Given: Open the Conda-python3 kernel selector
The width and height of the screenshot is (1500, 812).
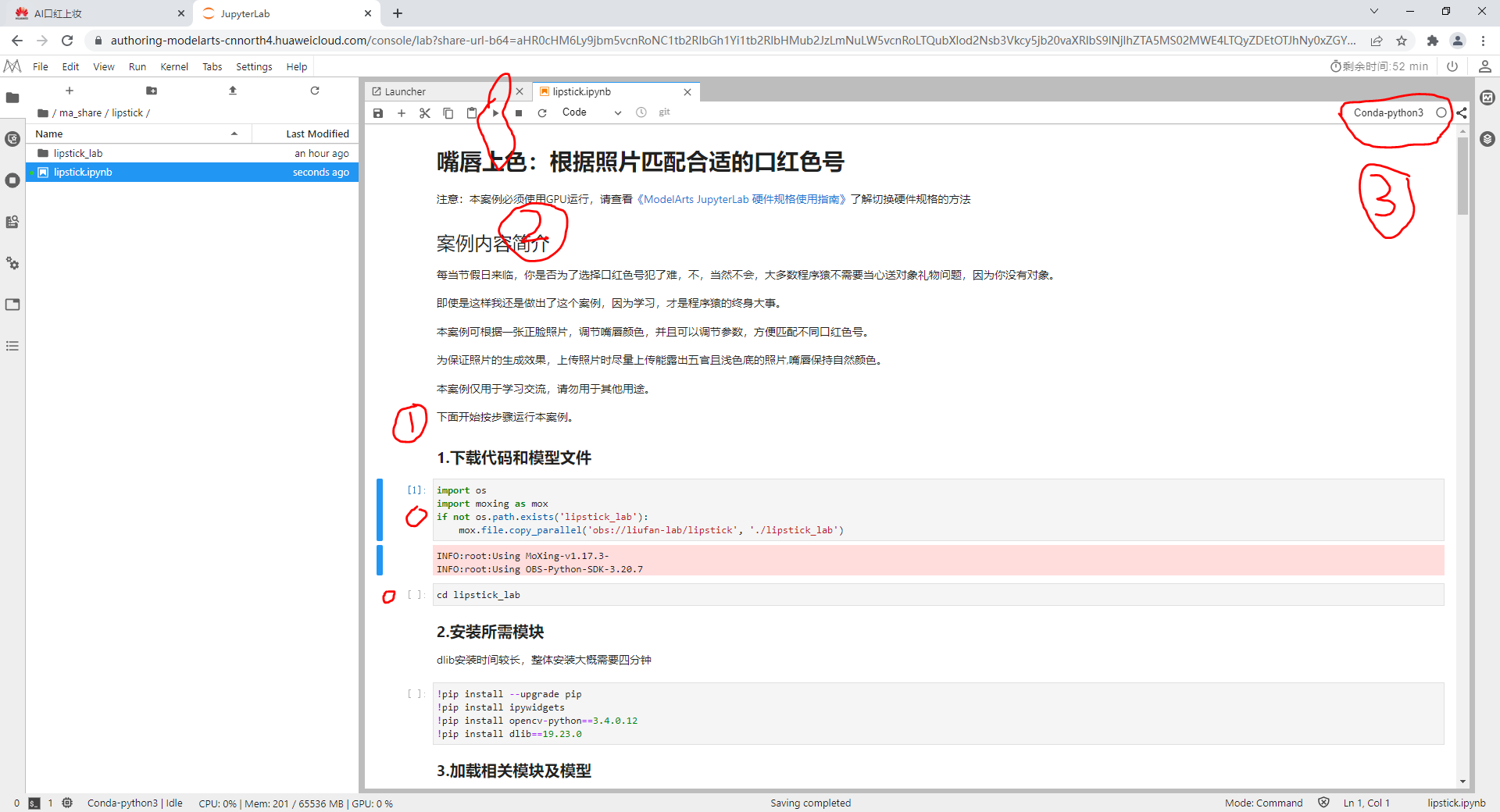Looking at the screenshot, I should (1388, 112).
